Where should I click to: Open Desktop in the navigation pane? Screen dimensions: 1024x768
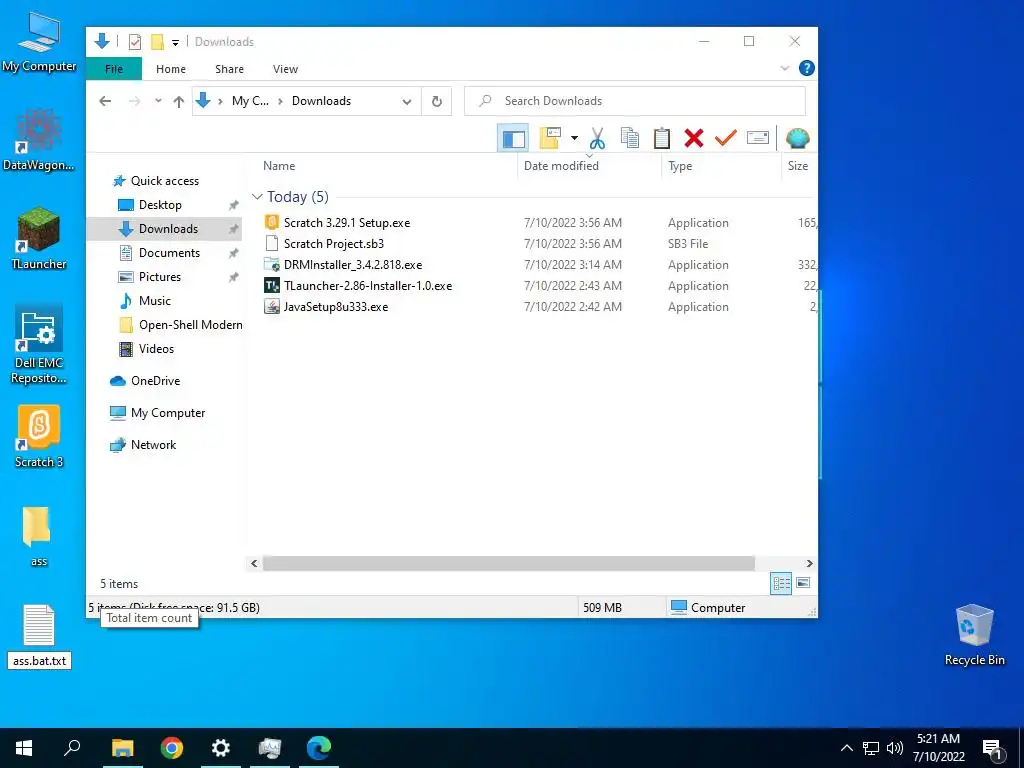point(160,205)
